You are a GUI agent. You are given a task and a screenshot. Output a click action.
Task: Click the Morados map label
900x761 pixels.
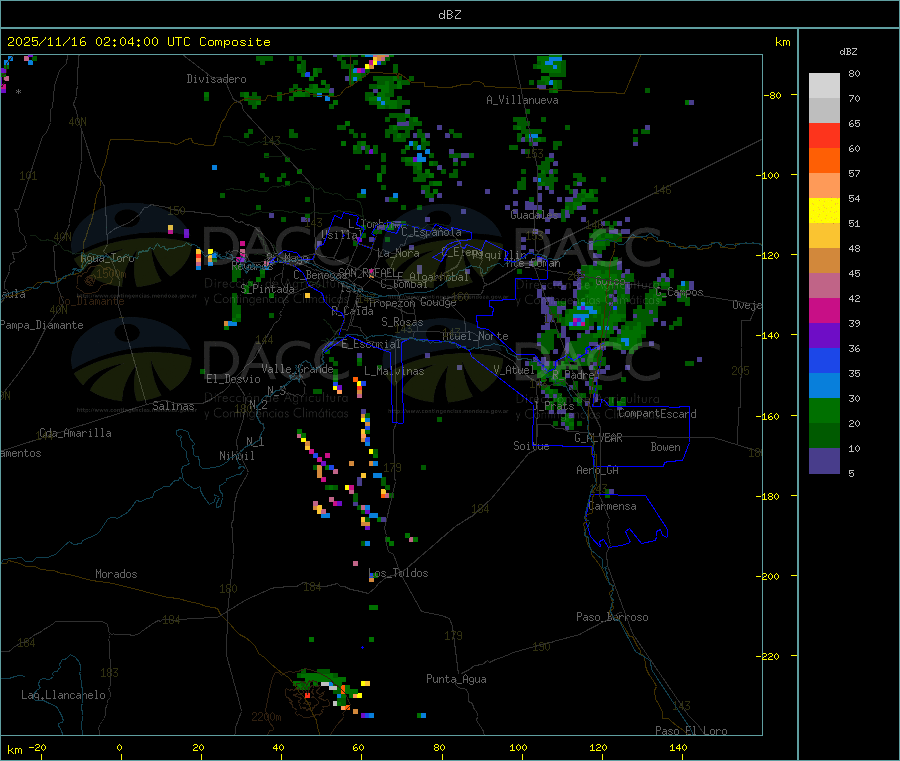click(116, 574)
